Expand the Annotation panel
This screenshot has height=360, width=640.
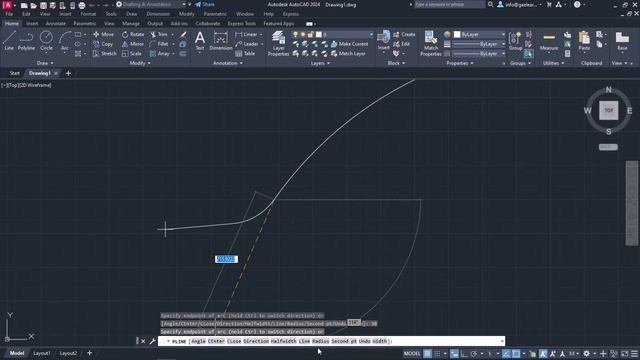228,63
